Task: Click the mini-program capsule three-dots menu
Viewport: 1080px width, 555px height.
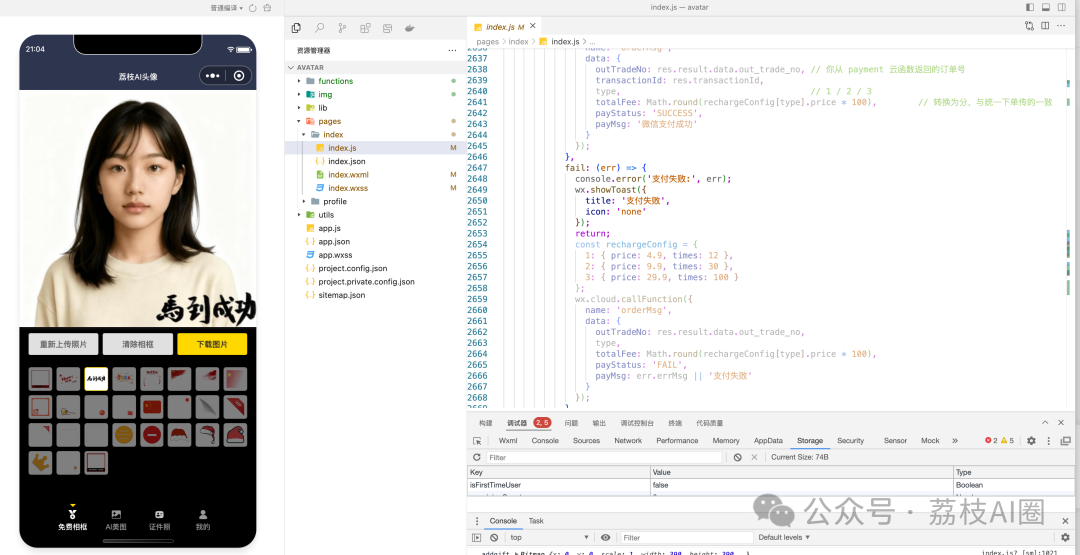Action: pyautogui.click(x=213, y=76)
